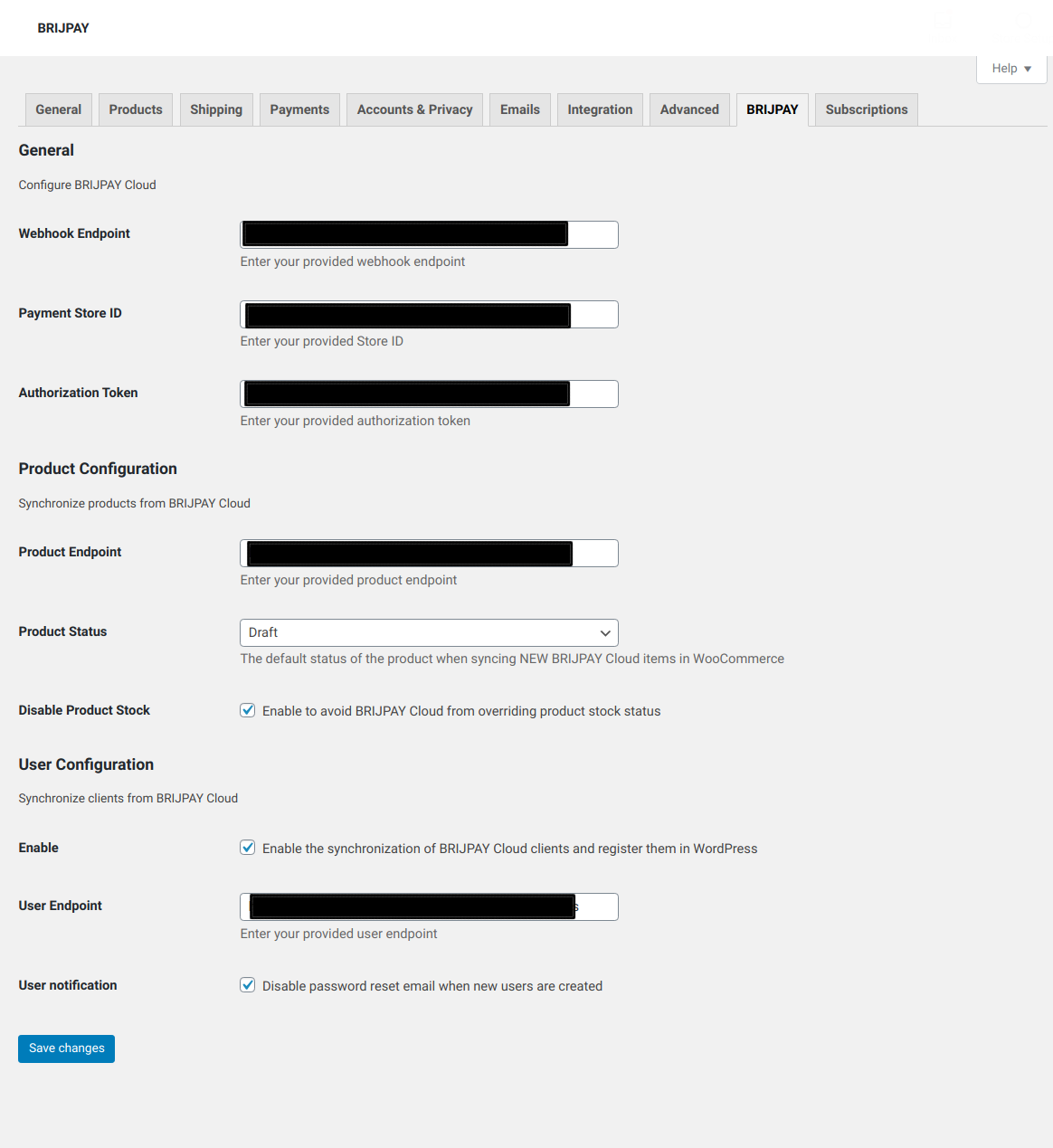Click 'Enter your provided webhook endpoint' hint
This screenshot has height=1148, width=1053.
point(353,261)
